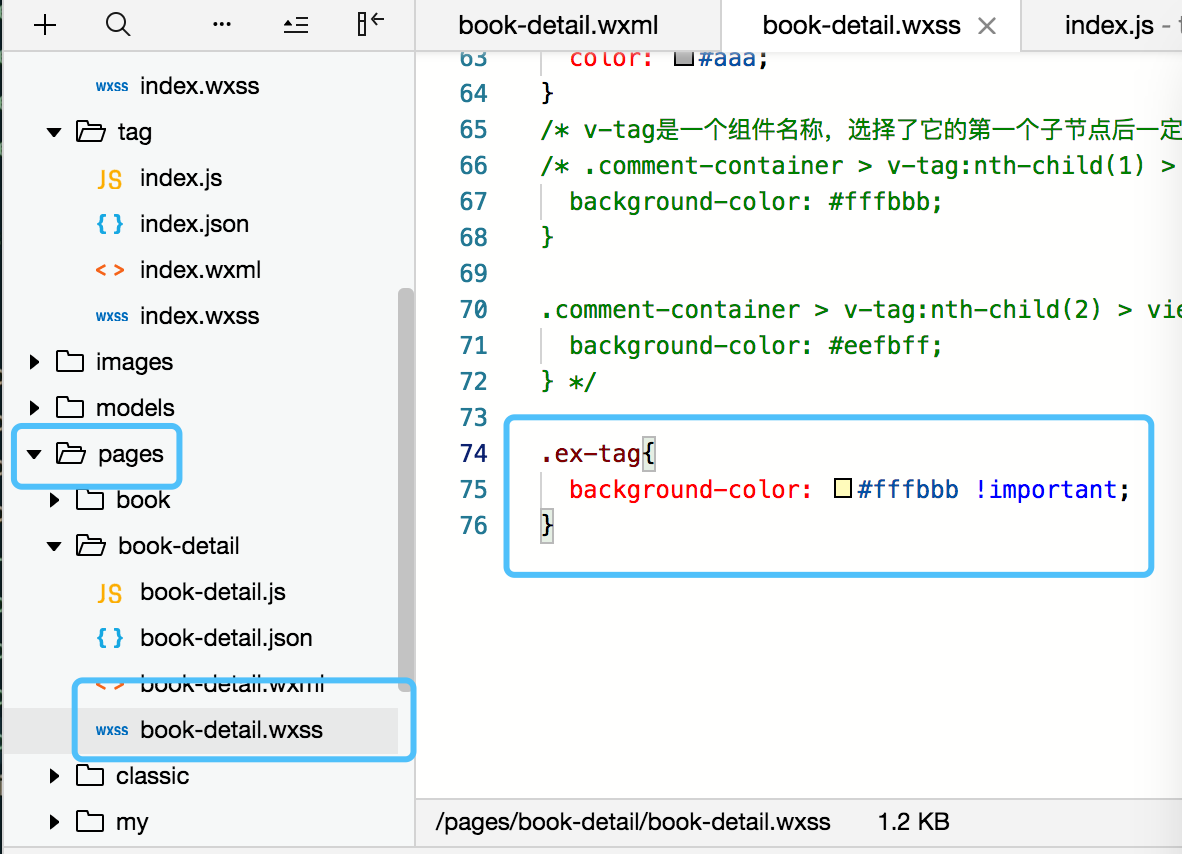Click background-color: #fffbbb on line 67

pyautogui.click(x=755, y=201)
